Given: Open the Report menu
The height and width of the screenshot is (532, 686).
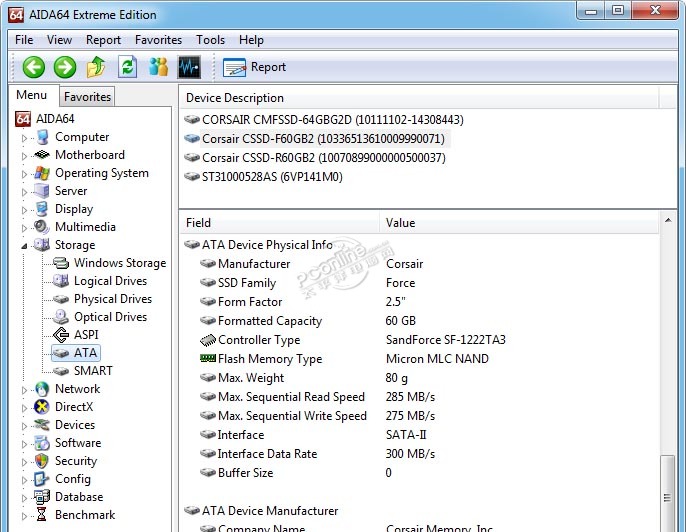Looking at the screenshot, I should tap(103, 40).
